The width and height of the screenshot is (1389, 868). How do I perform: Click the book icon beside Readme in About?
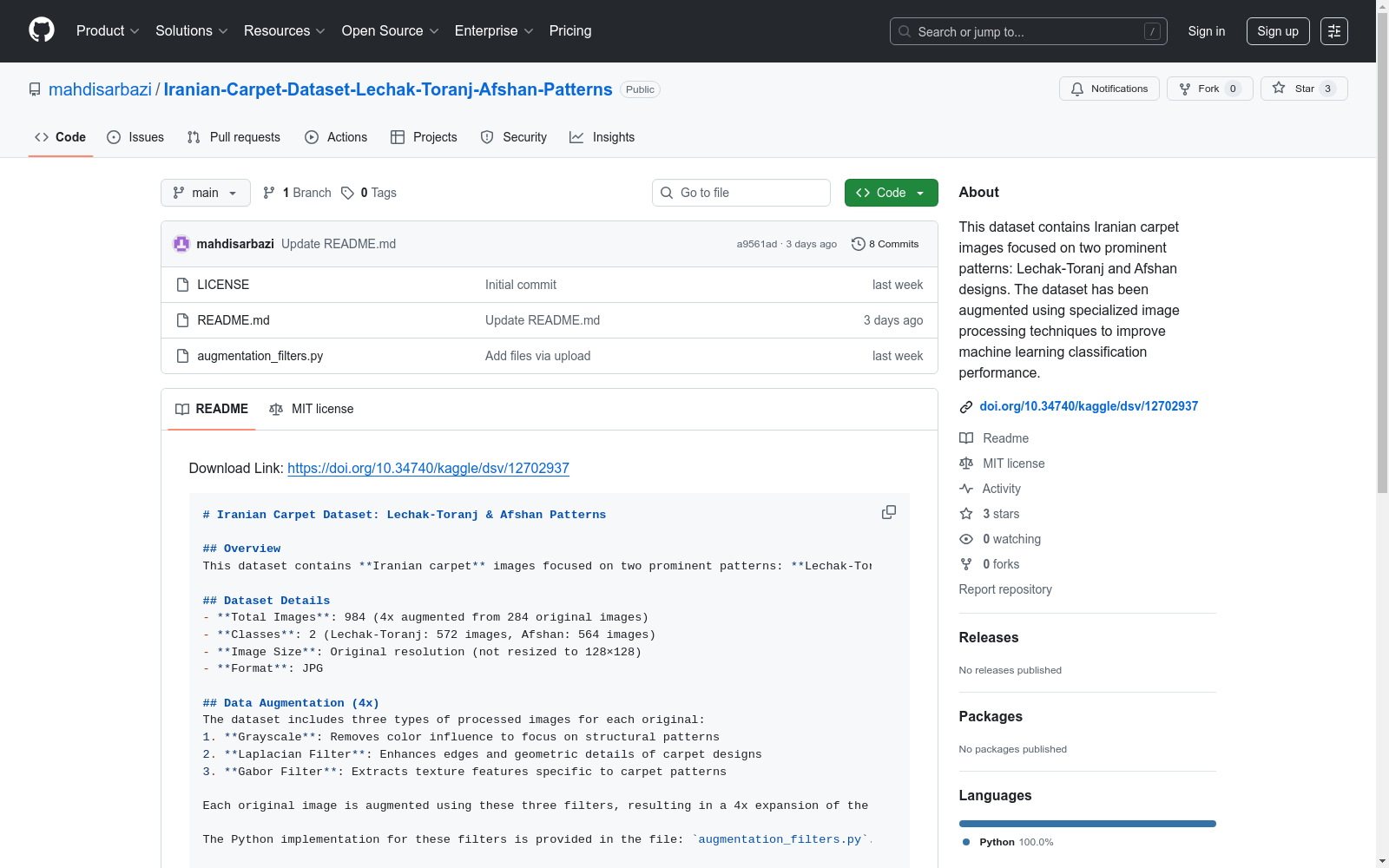[x=966, y=438]
